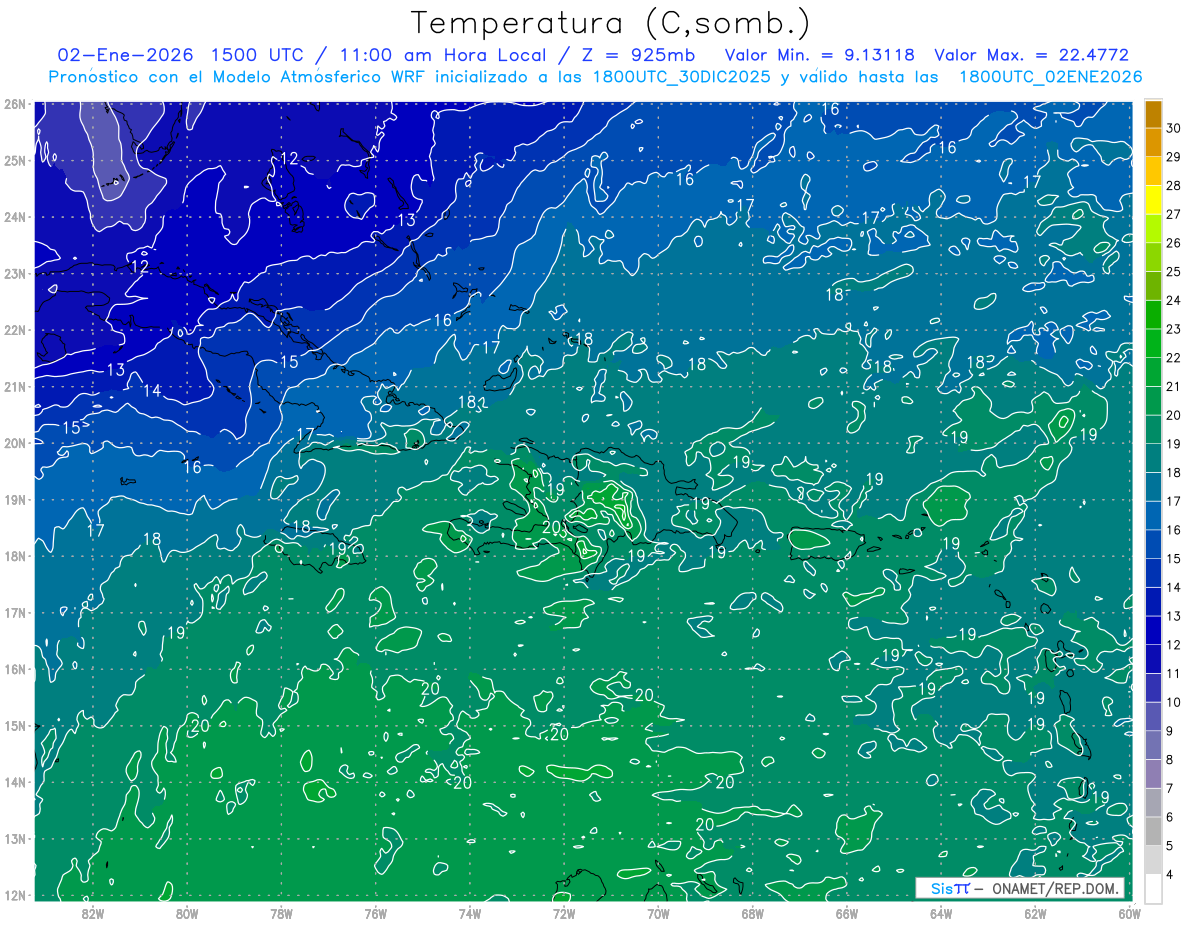1200x927 pixels.
Task: Select the 80W longitude axis label
Action: (187, 912)
